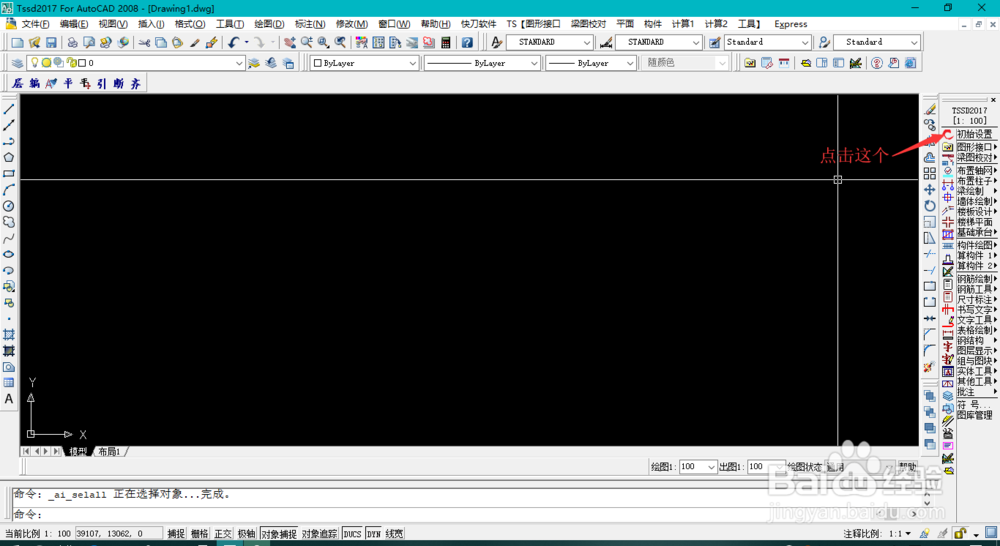Select the Rectangle draw tool
This screenshot has width=1000, height=546.
pos(9,173)
